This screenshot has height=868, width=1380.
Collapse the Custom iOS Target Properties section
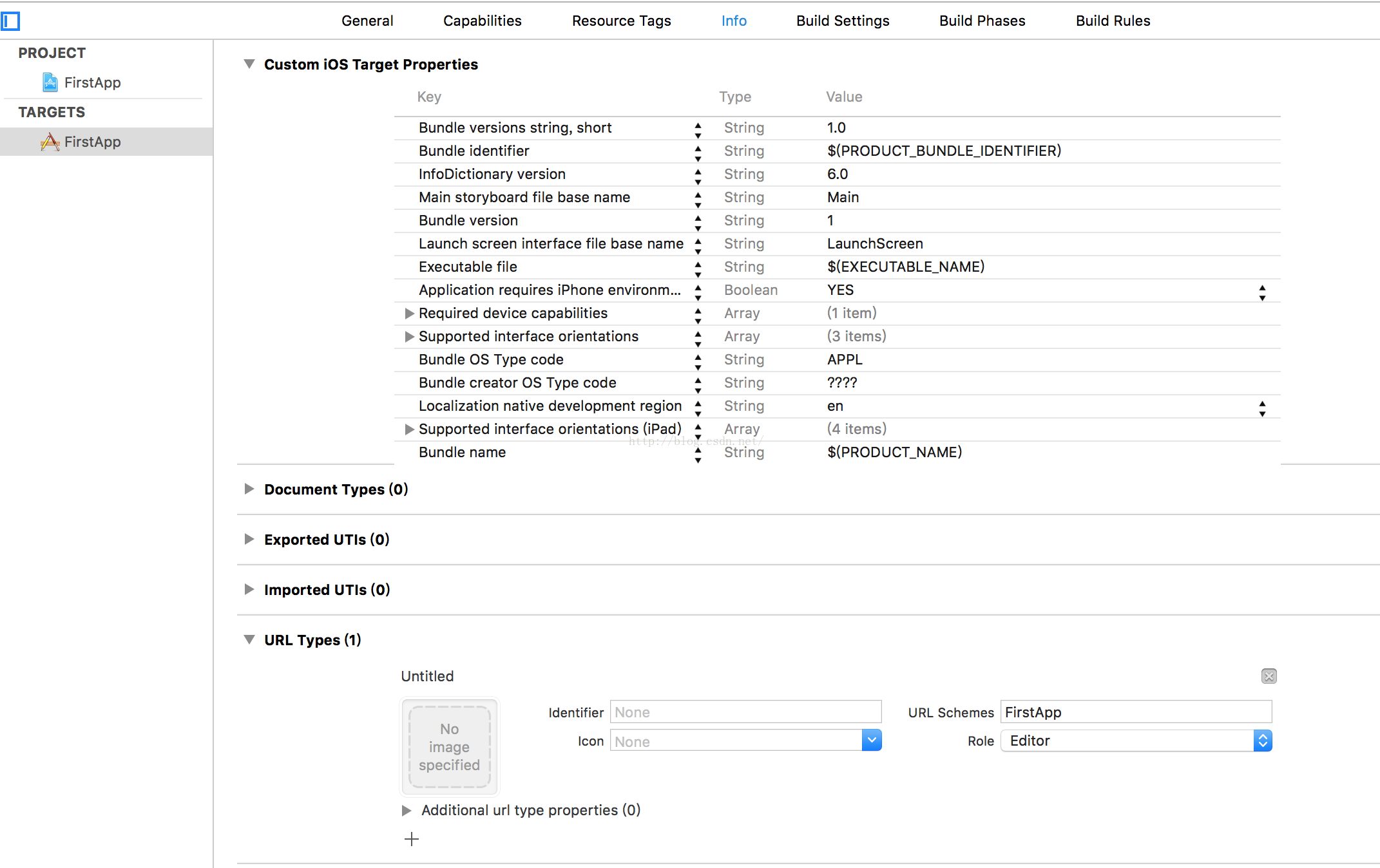pyautogui.click(x=249, y=64)
